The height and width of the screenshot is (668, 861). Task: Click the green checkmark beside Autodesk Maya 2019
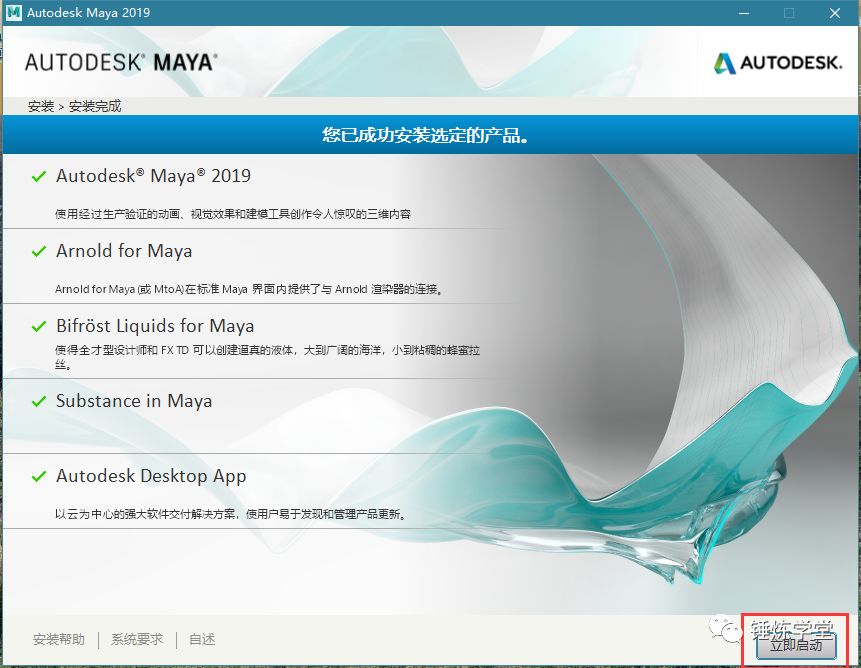point(39,177)
